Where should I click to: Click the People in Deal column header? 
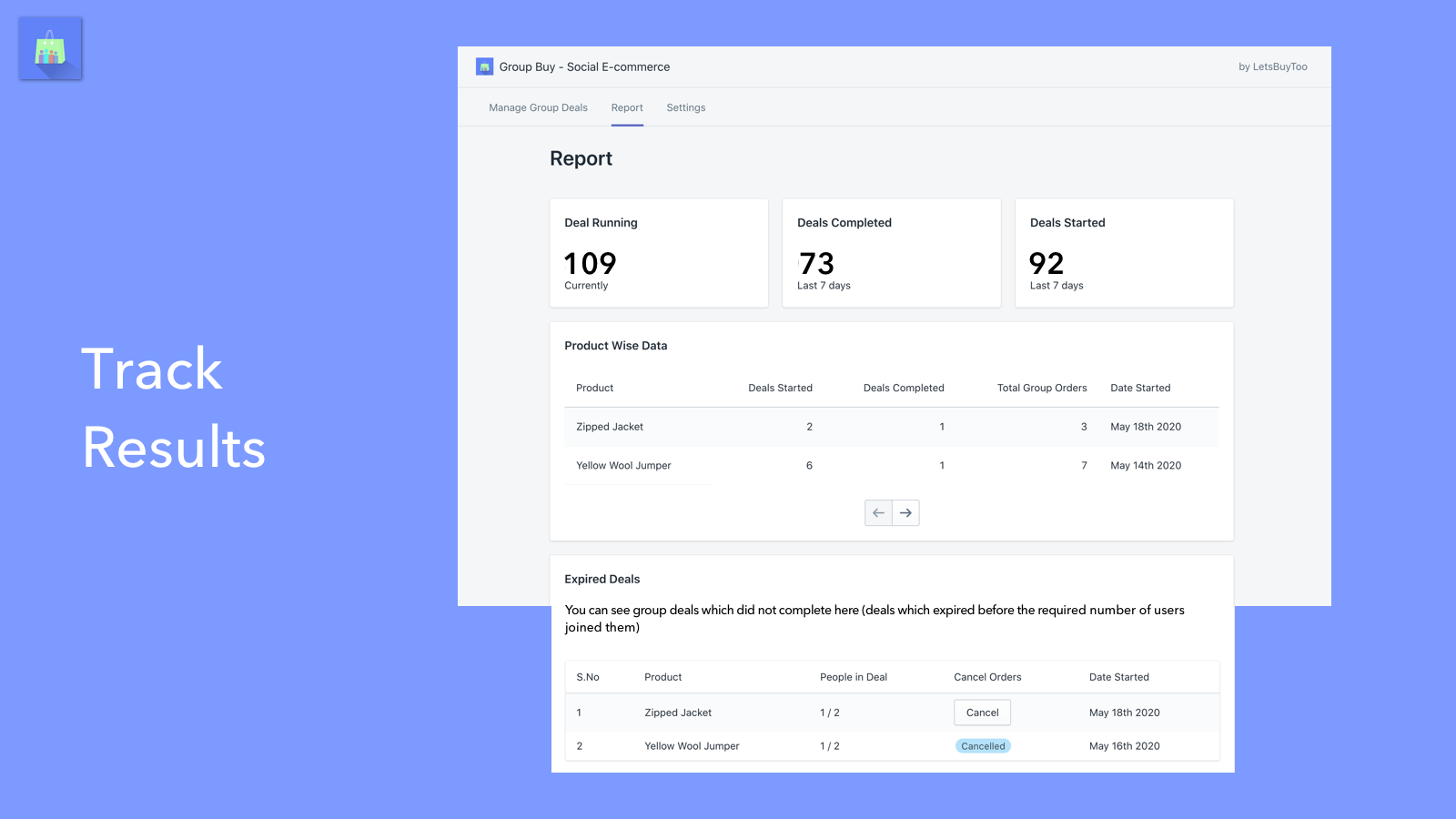pos(853,677)
